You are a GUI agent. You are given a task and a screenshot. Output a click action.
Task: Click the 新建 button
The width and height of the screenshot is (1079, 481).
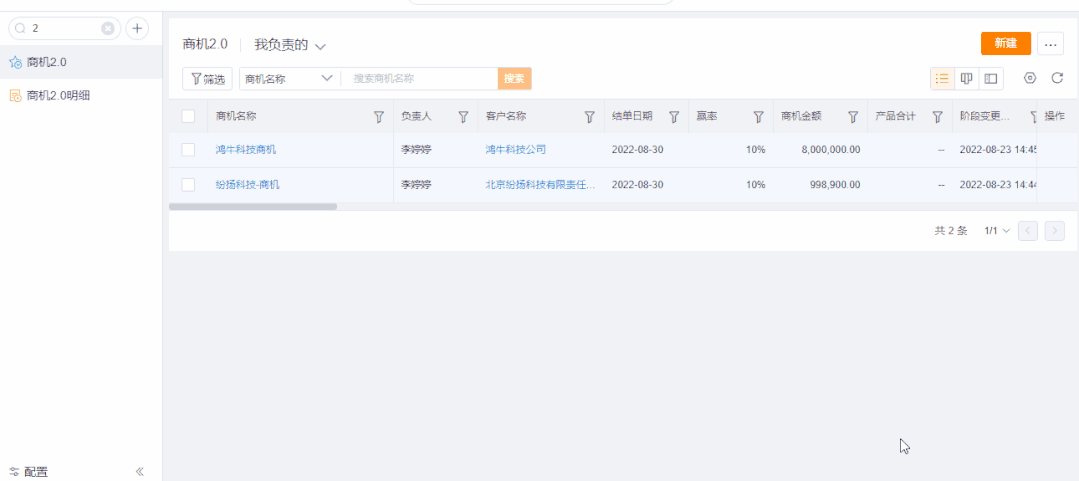[1005, 43]
